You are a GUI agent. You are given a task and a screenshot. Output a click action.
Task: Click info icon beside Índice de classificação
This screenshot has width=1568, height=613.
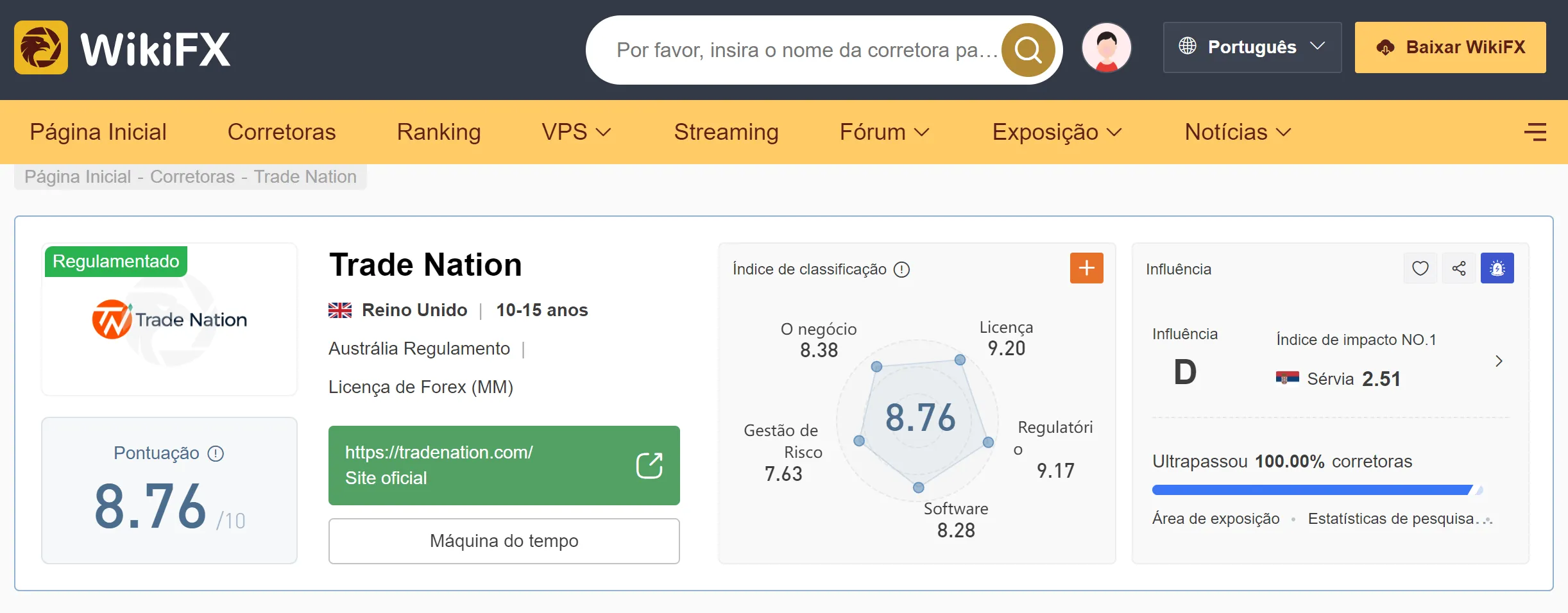tap(901, 269)
